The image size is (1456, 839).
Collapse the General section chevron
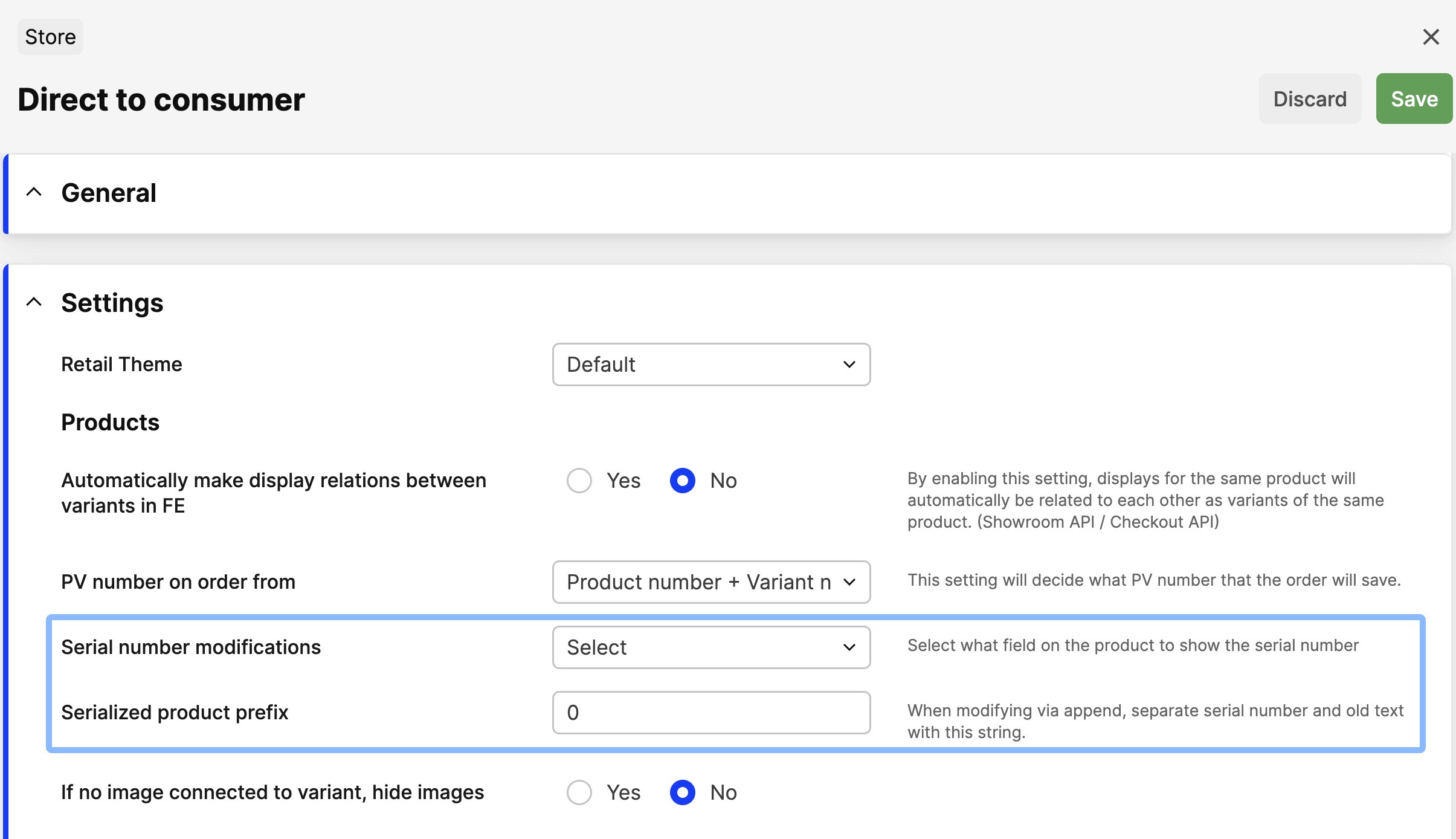(34, 192)
